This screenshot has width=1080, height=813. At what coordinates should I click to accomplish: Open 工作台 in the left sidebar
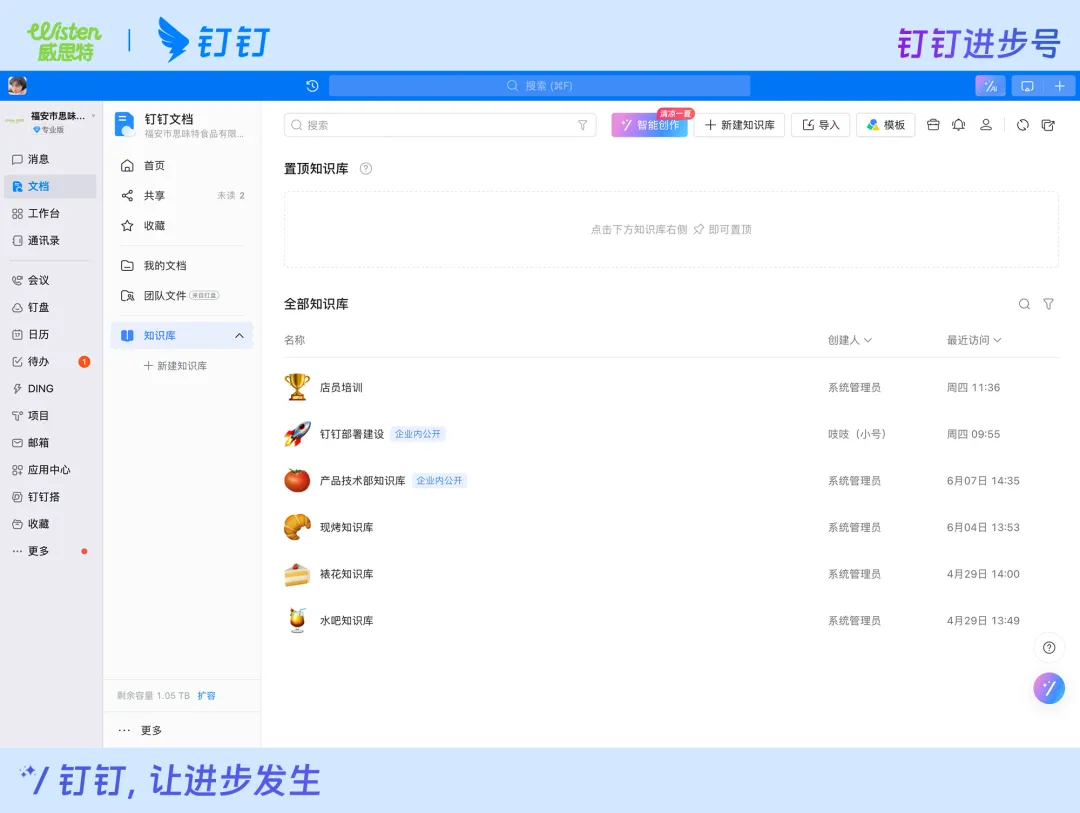tap(50, 214)
